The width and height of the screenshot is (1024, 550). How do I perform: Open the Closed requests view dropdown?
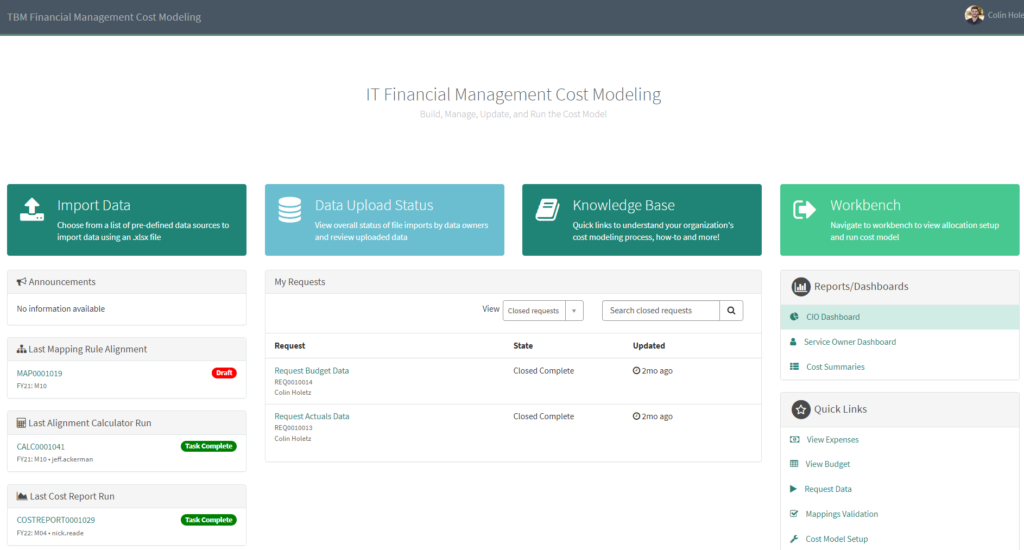click(x=534, y=311)
